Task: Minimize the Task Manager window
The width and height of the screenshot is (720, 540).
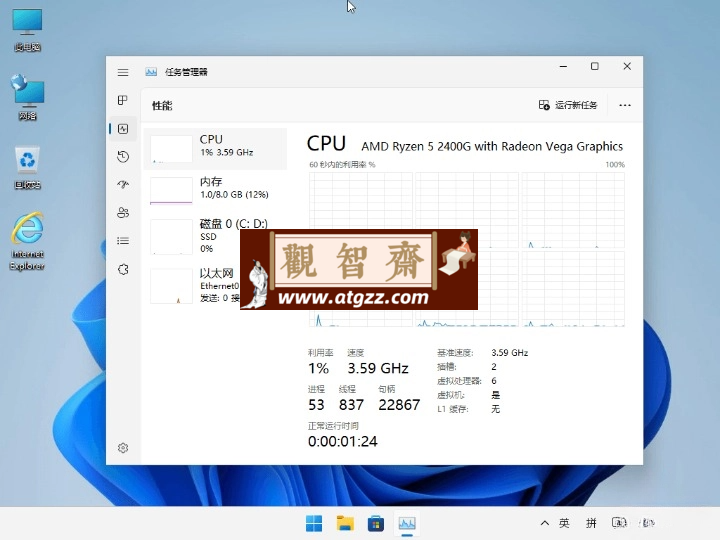Action: 563,66
